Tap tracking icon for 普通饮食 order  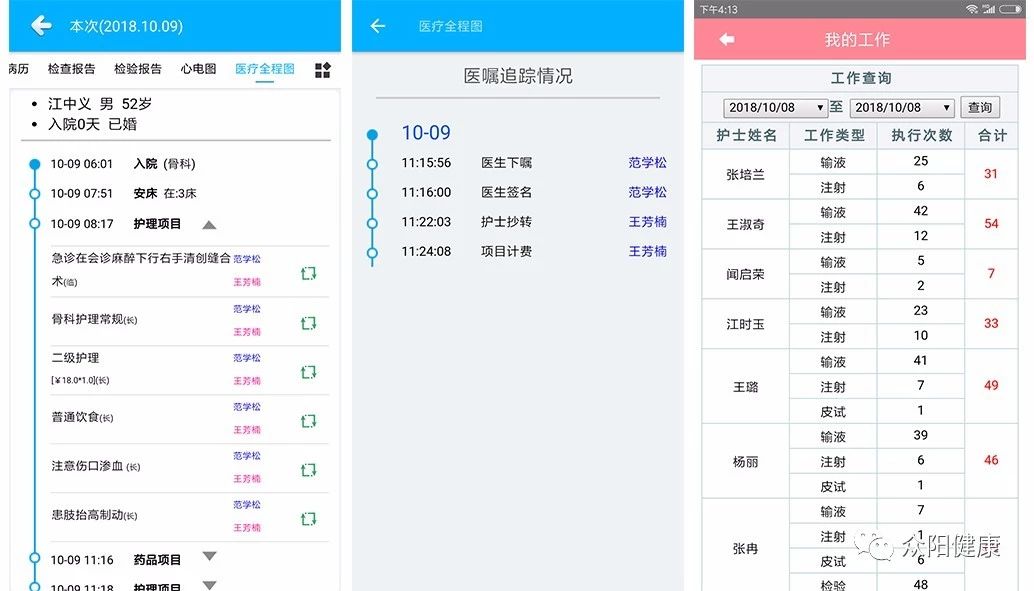[309, 421]
